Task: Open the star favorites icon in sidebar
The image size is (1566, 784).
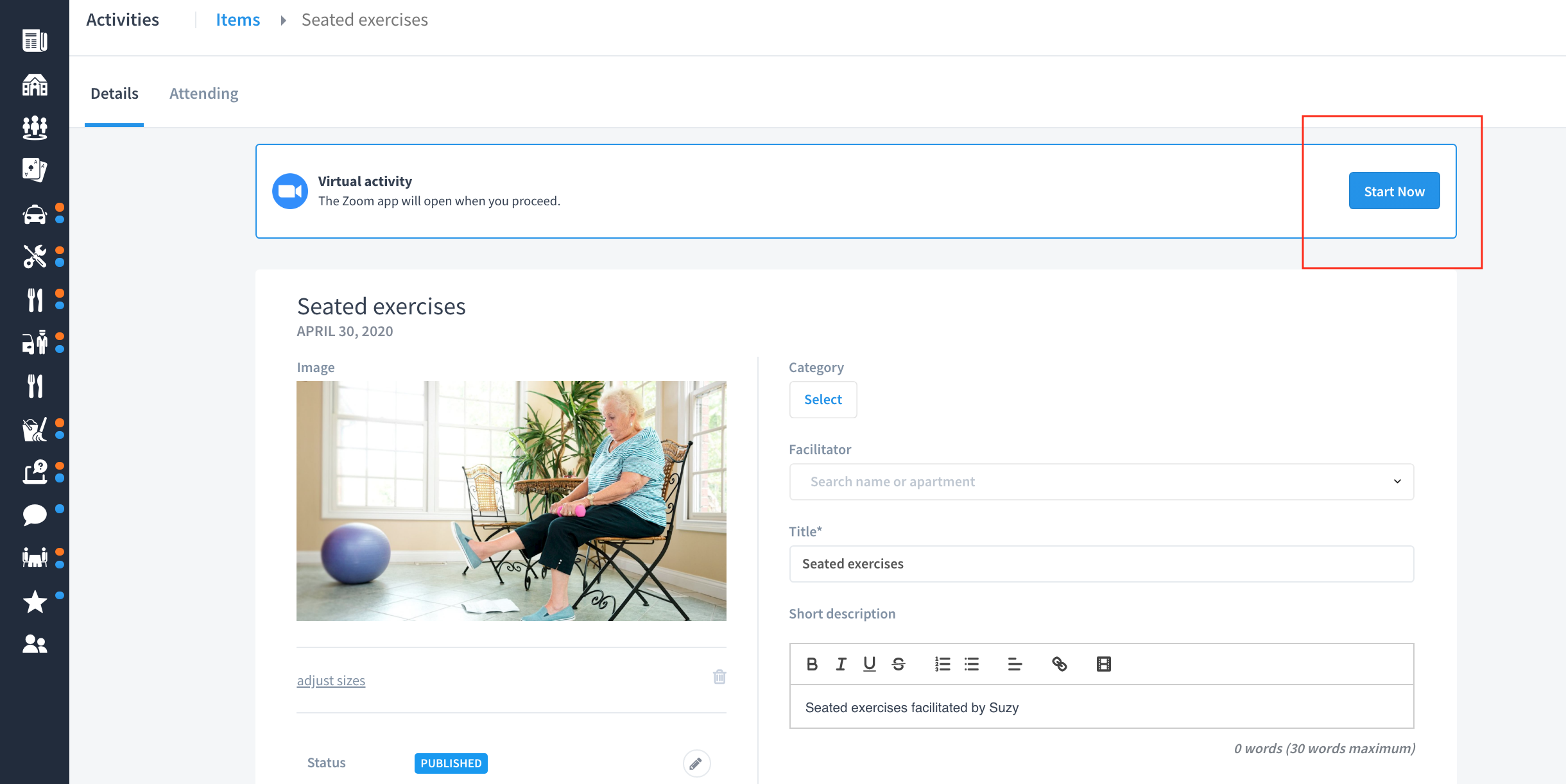Action: 35,601
